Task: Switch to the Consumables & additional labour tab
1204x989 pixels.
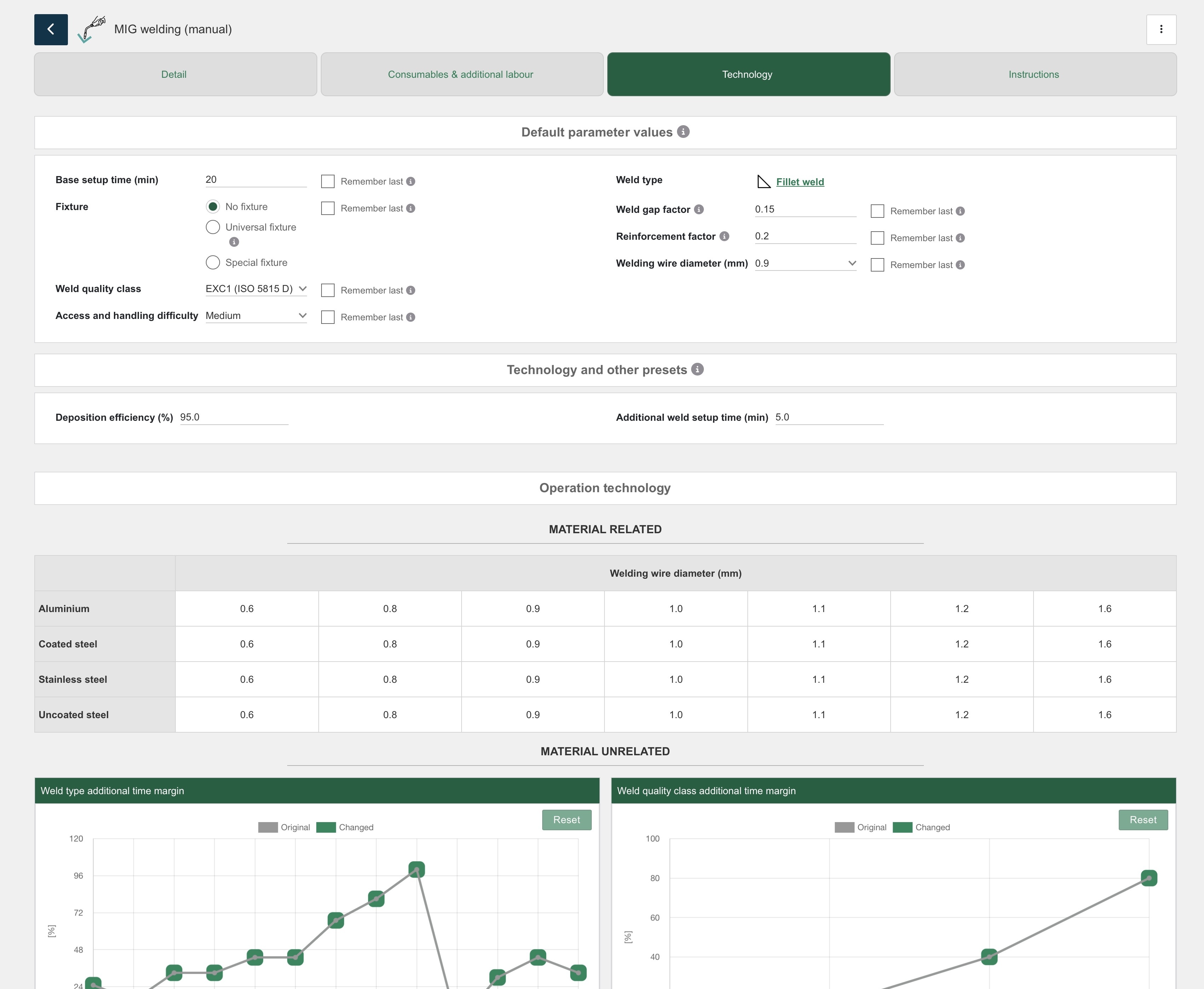Action: (x=462, y=75)
